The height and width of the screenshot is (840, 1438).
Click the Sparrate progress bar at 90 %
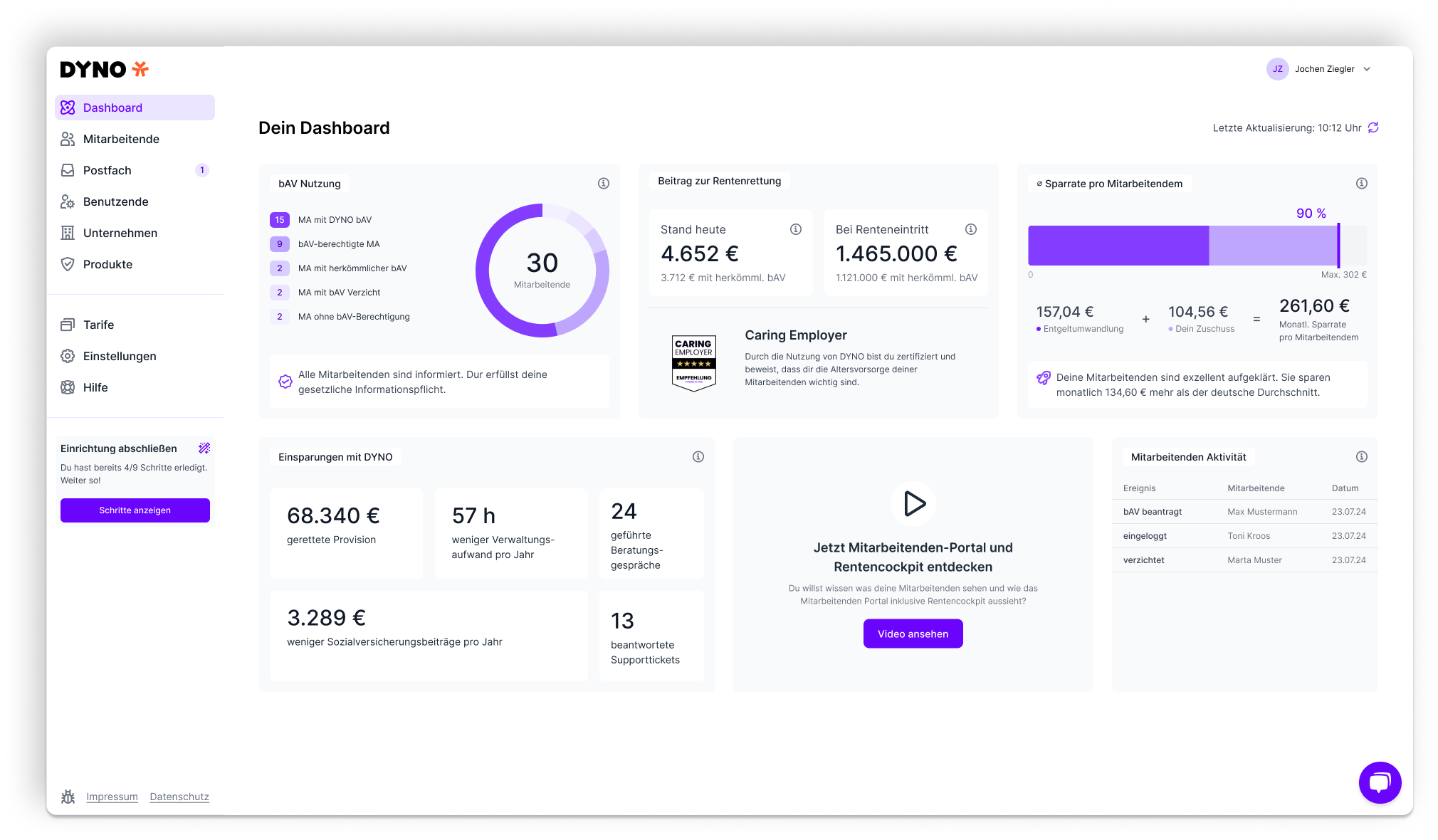[x=1196, y=246]
